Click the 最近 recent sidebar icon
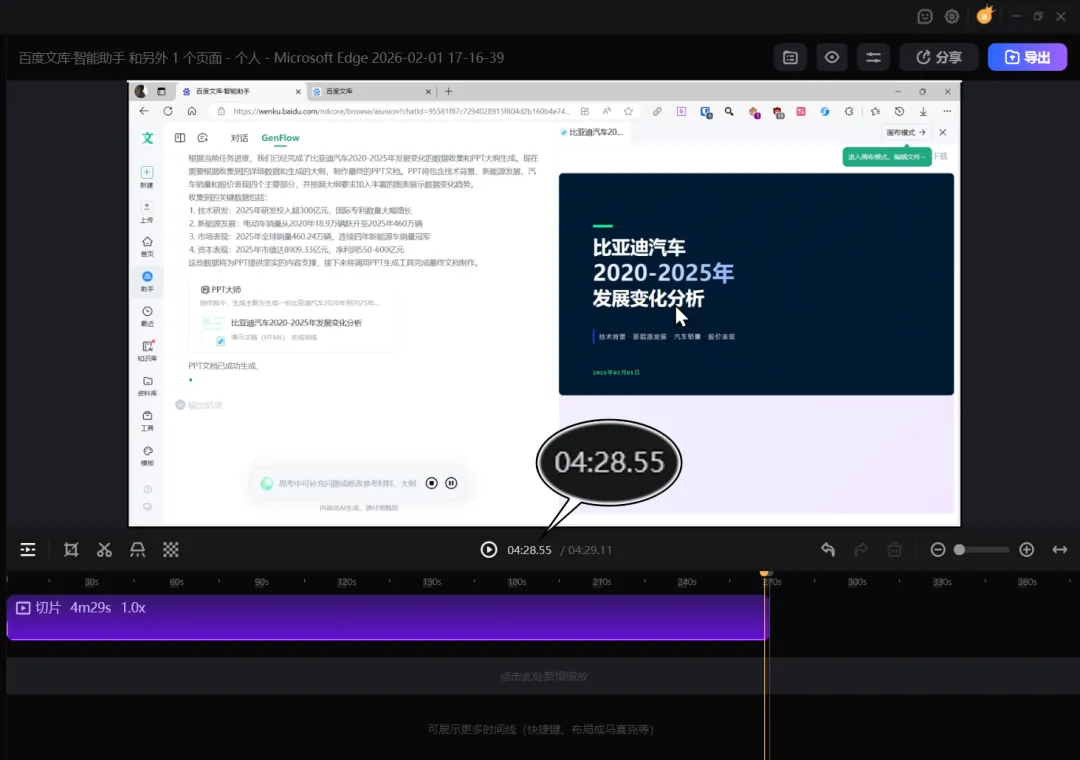Screen dimensions: 1080x760 coord(147,316)
